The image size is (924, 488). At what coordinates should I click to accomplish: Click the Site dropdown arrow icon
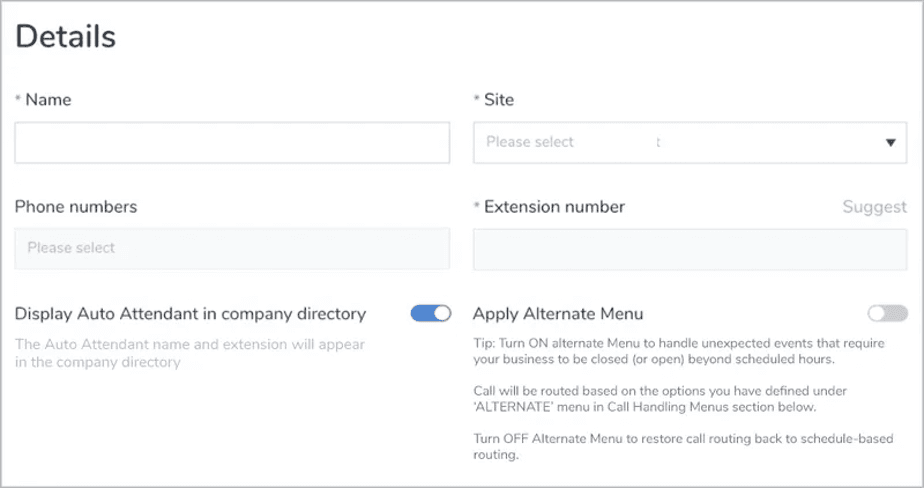coord(890,143)
